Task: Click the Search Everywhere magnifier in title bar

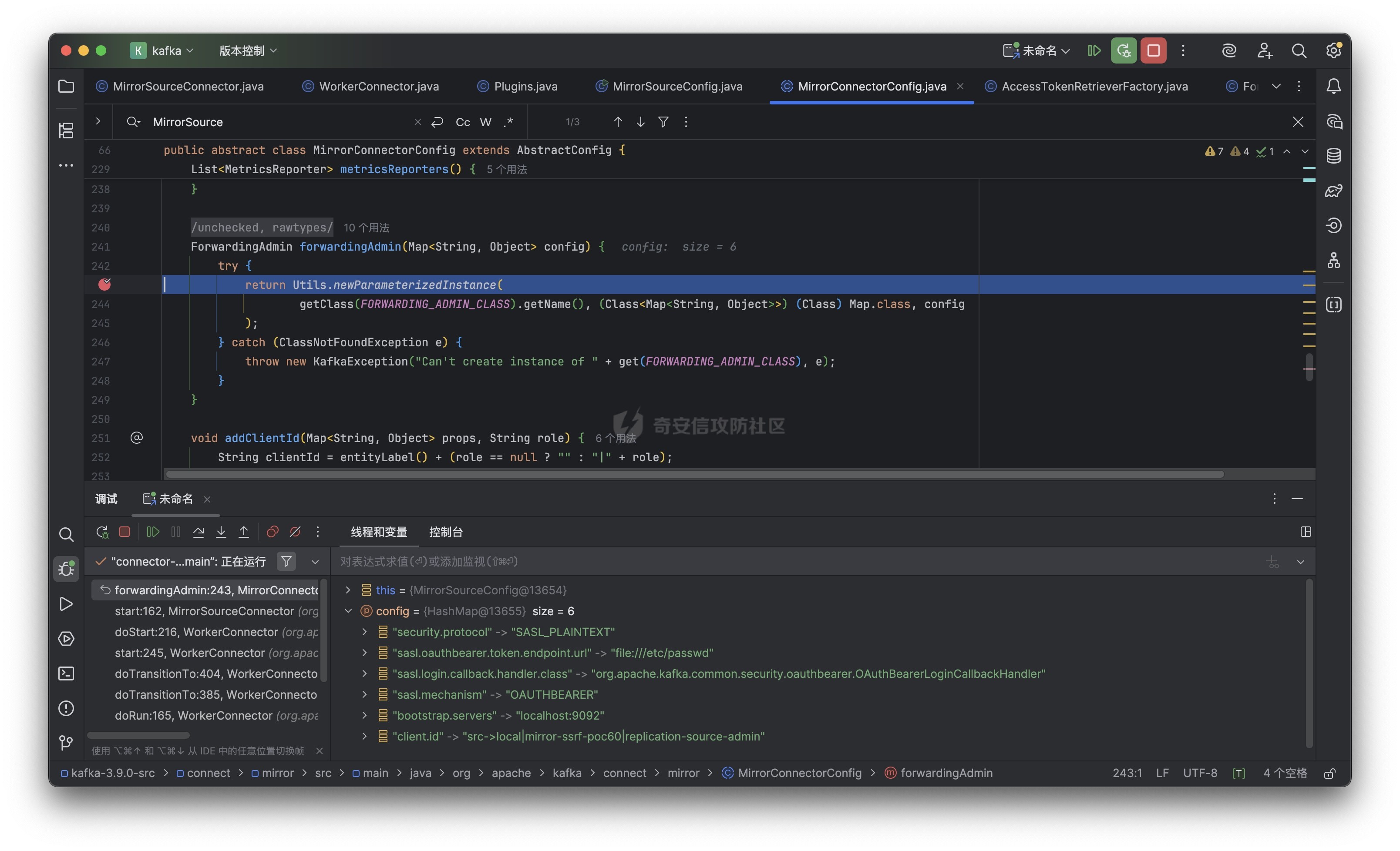Action: pyautogui.click(x=1299, y=50)
